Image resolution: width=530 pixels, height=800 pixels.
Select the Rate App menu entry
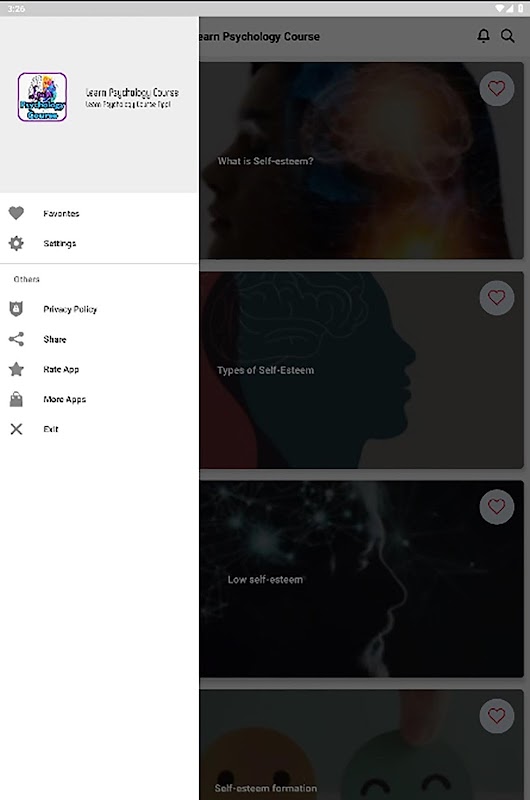99,369
